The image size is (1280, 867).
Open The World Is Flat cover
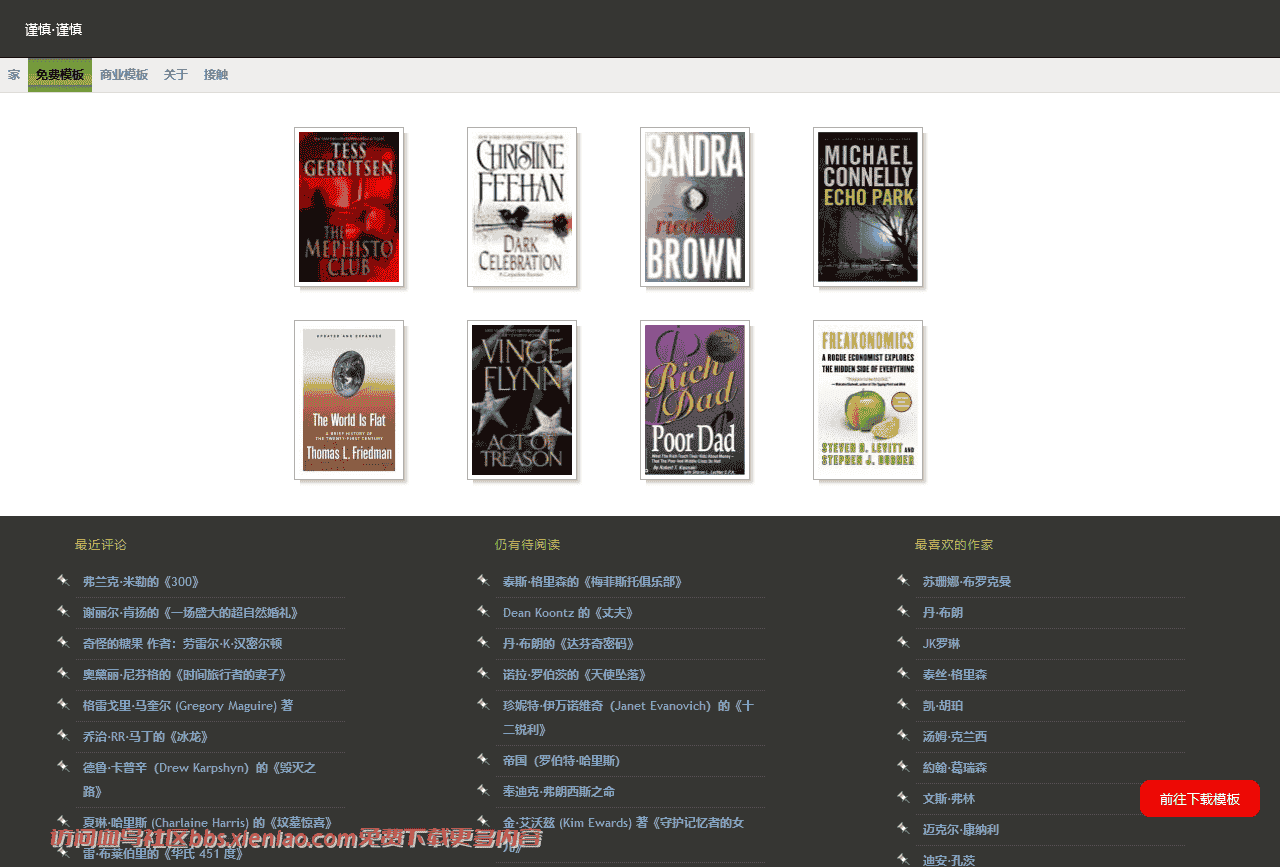[349, 400]
